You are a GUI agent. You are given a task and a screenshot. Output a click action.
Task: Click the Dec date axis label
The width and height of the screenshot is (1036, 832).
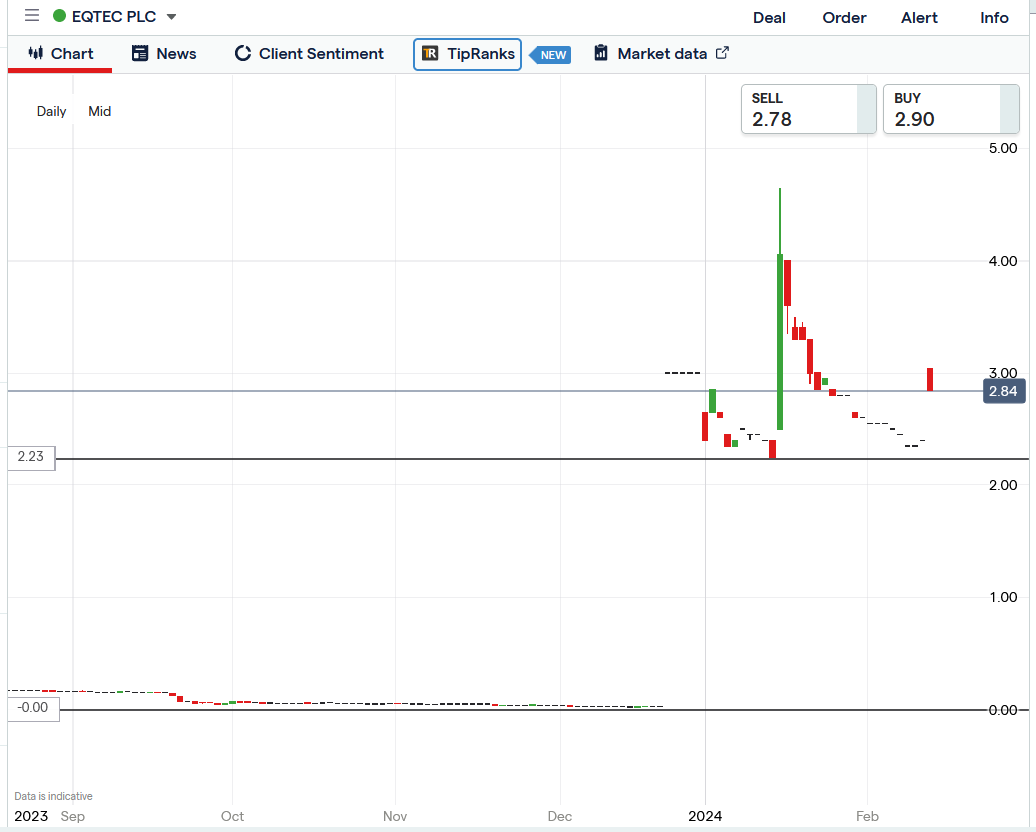click(560, 816)
